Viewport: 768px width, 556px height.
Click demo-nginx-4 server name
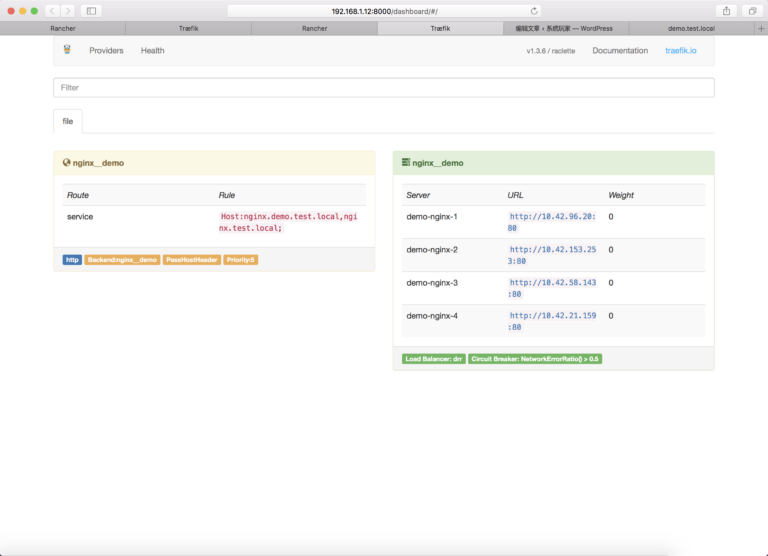(x=432, y=316)
